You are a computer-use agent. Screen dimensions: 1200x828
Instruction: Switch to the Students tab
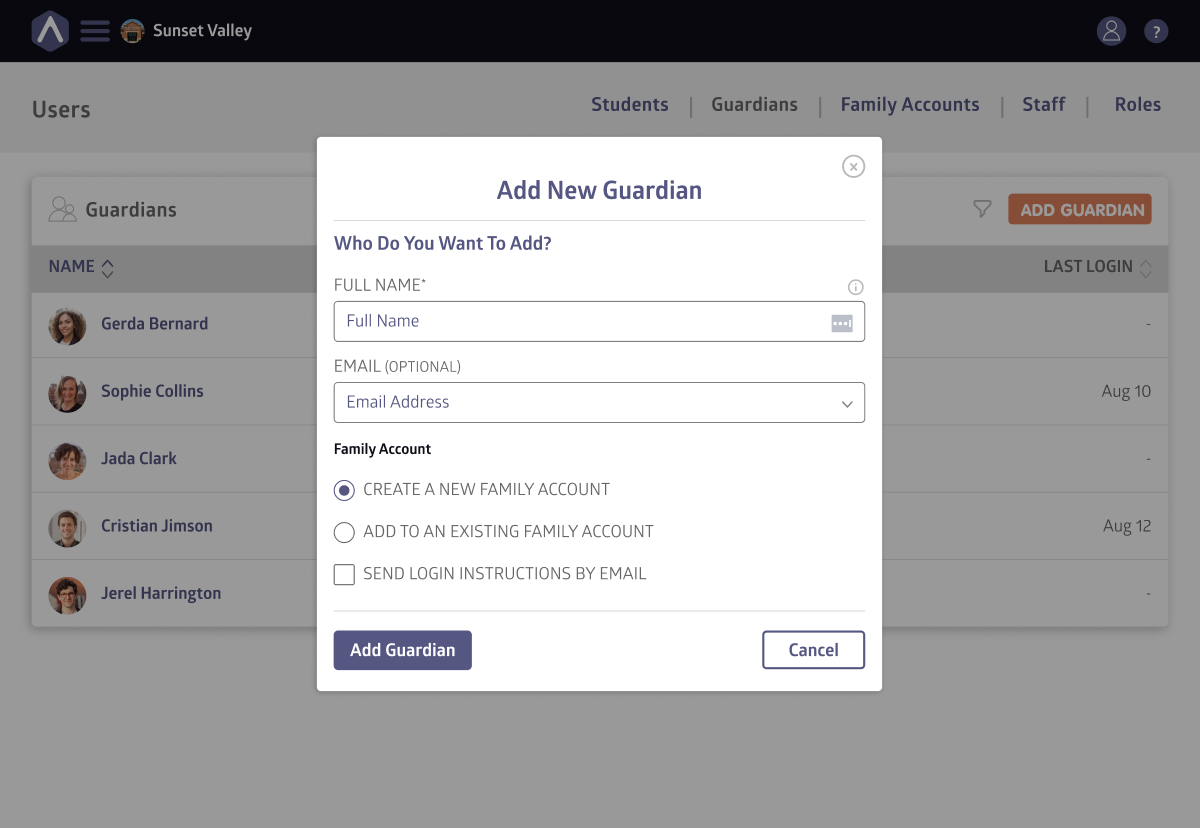(629, 105)
